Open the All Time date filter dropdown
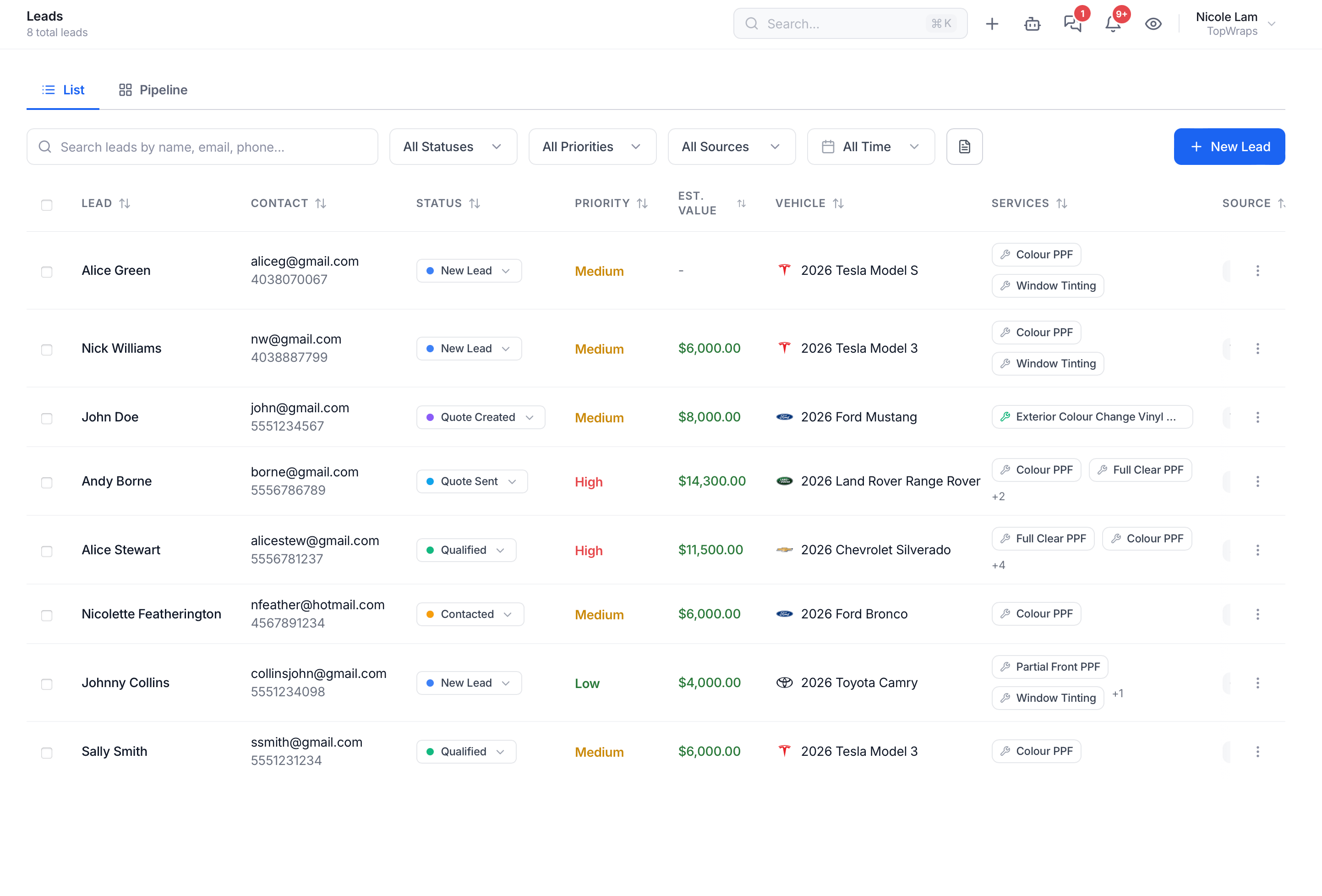 (871, 147)
